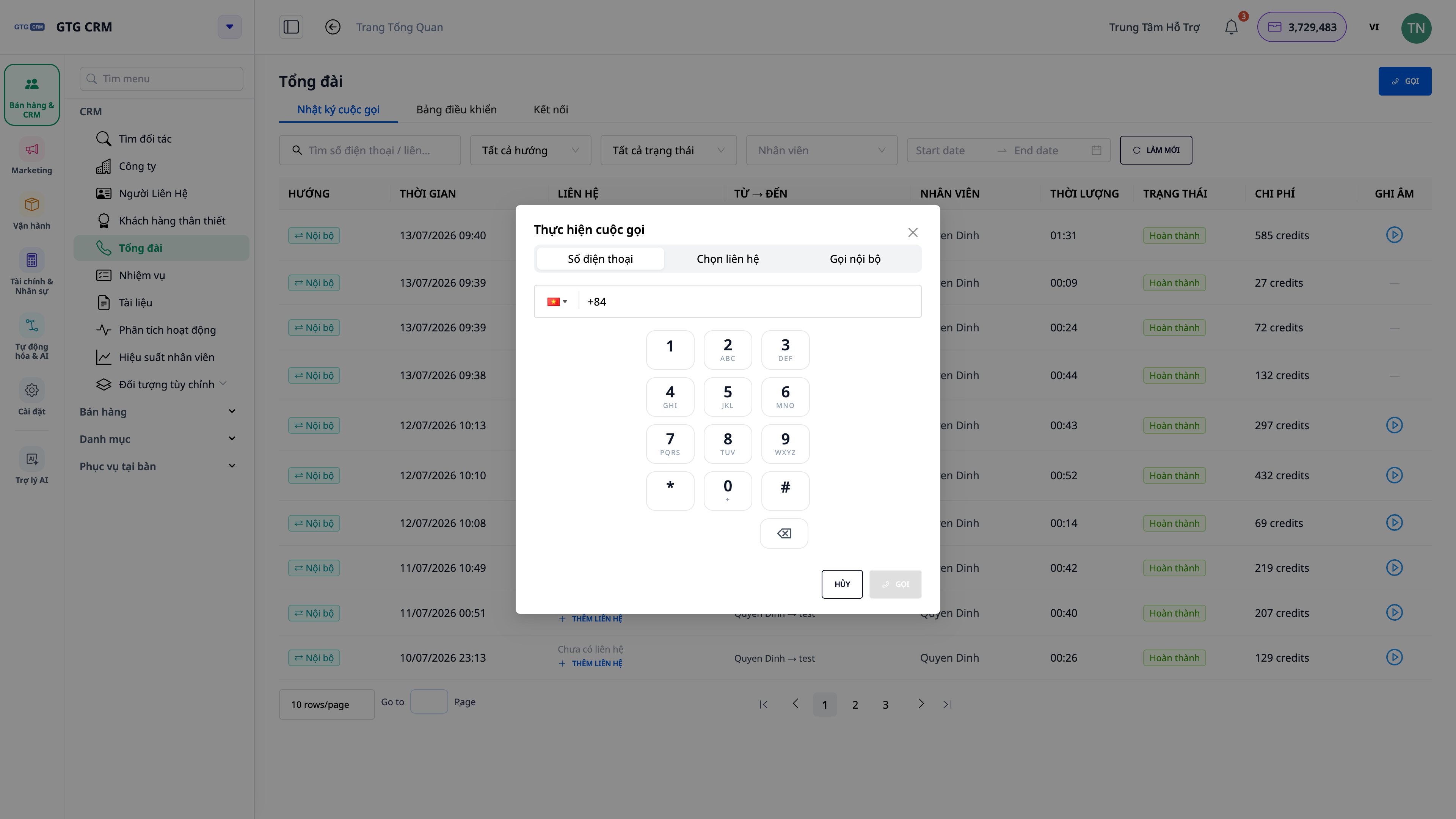Click the blue GỌI button at top right
The image size is (1456, 819).
pyautogui.click(x=1404, y=81)
